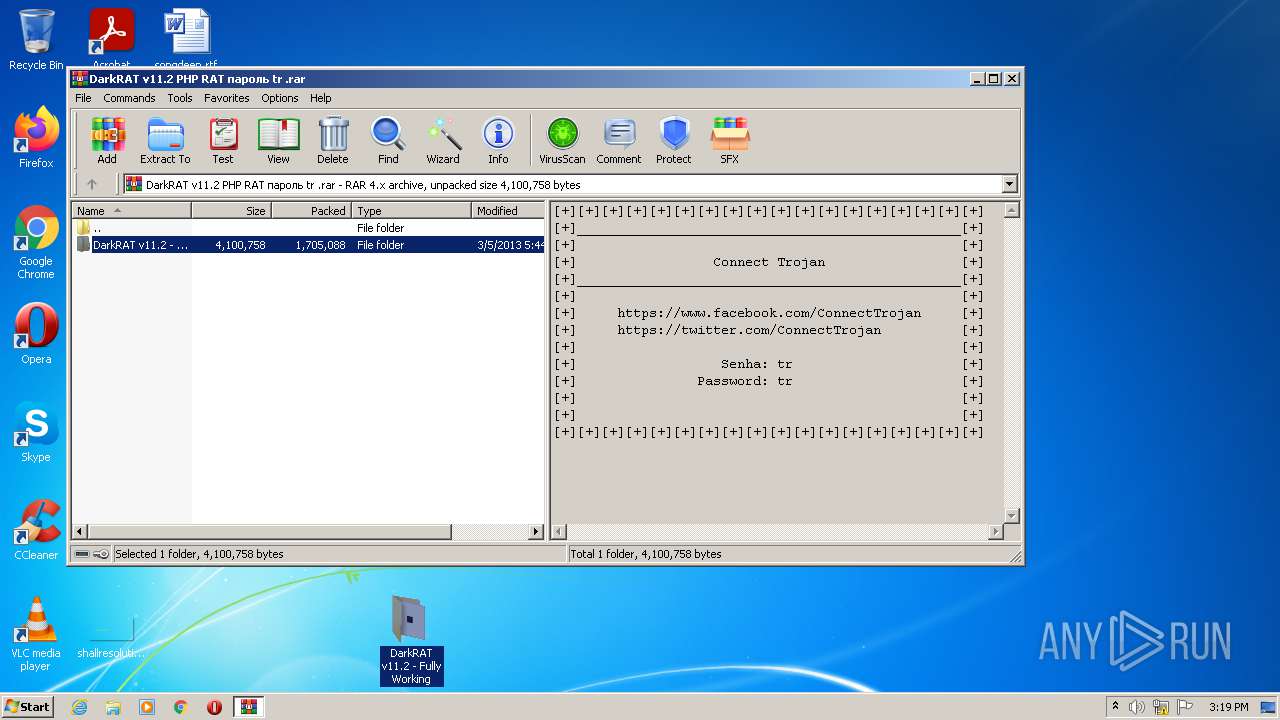Viewport: 1280px width, 720px height.
Task: Open the Tools menu
Action: (180, 98)
